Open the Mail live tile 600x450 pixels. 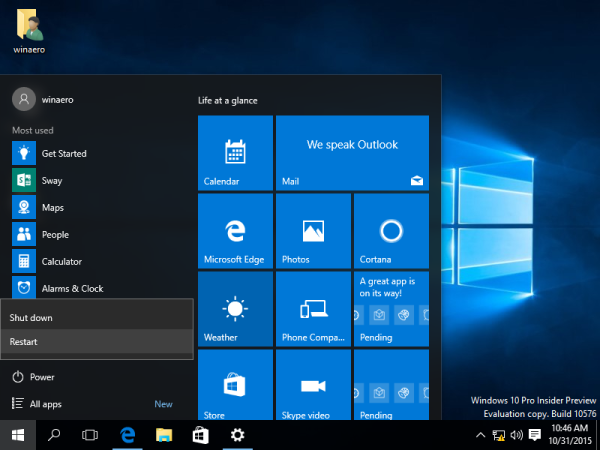(352, 153)
